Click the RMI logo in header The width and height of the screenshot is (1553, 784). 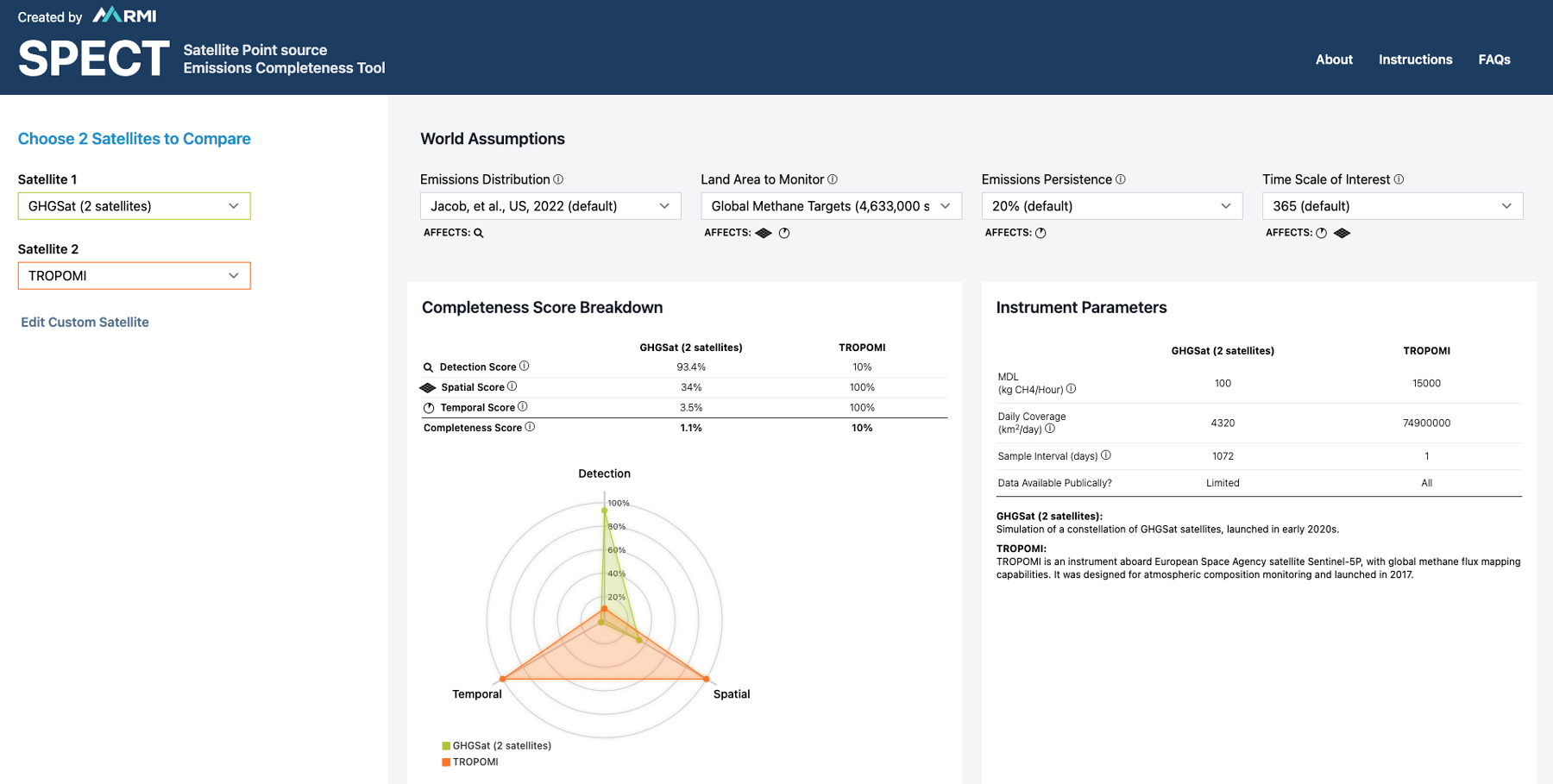(x=124, y=16)
